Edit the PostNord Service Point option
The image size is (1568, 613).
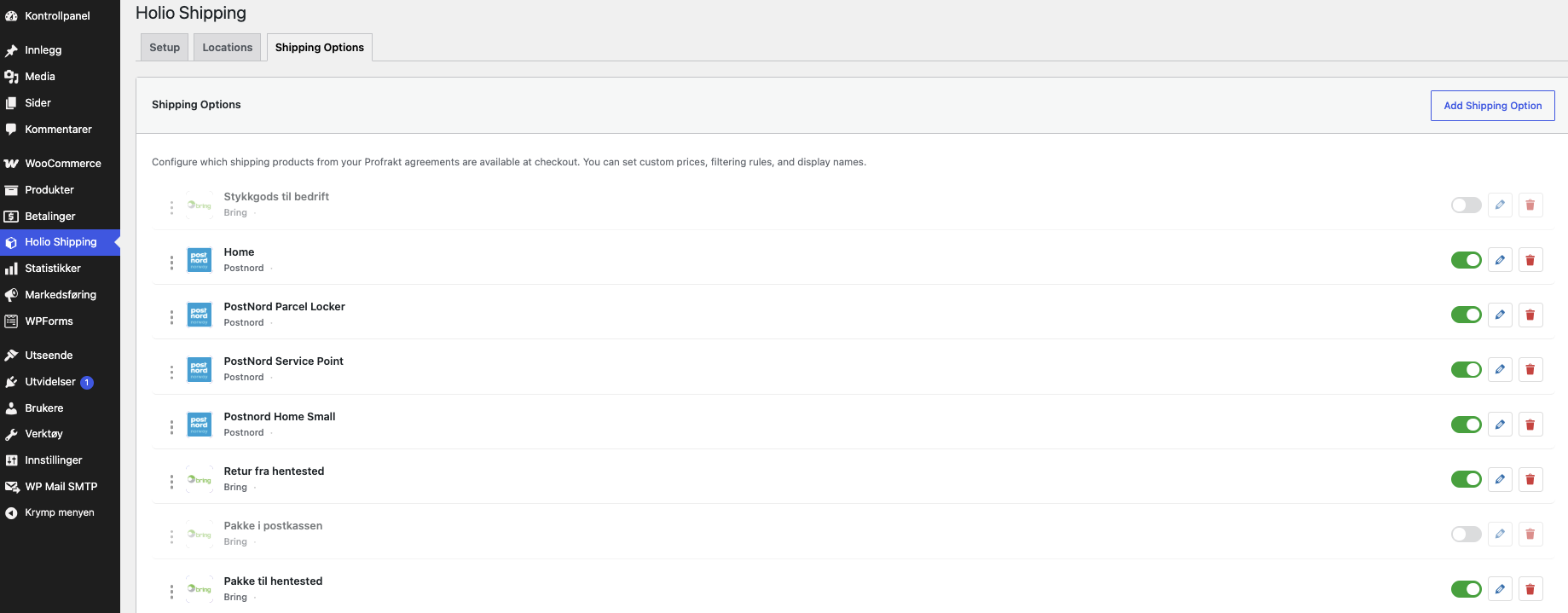pyautogui.click(x=1500, y=369)
